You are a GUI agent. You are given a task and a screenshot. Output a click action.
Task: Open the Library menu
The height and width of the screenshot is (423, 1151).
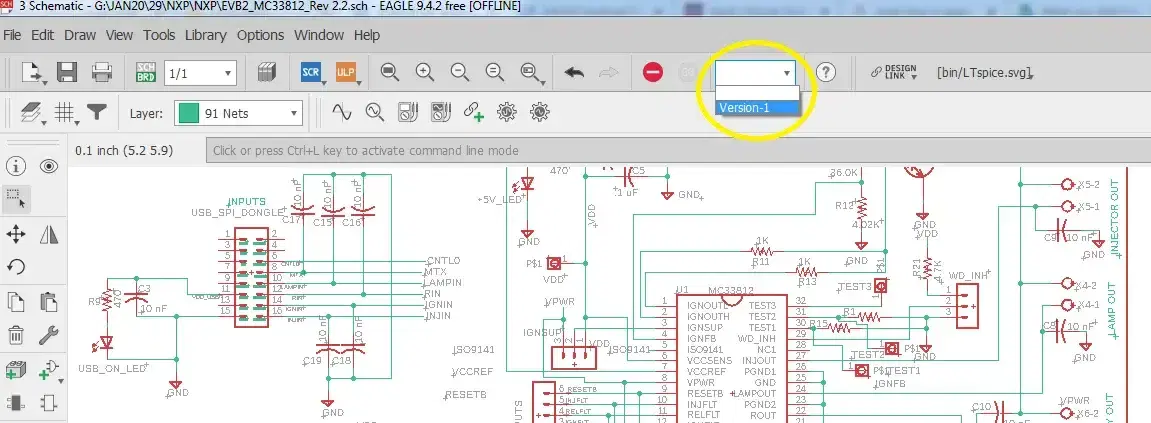[x=205, y=35]
